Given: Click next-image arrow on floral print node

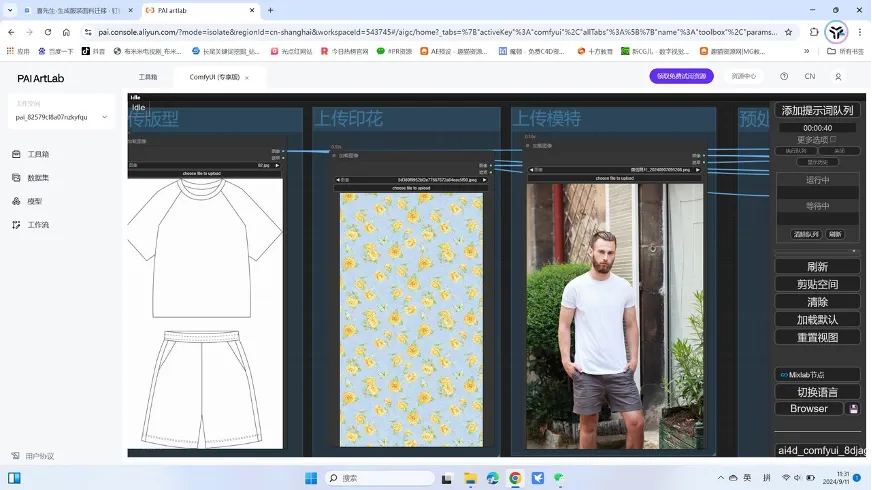Looking at the screenshot, I should (485, 180).
